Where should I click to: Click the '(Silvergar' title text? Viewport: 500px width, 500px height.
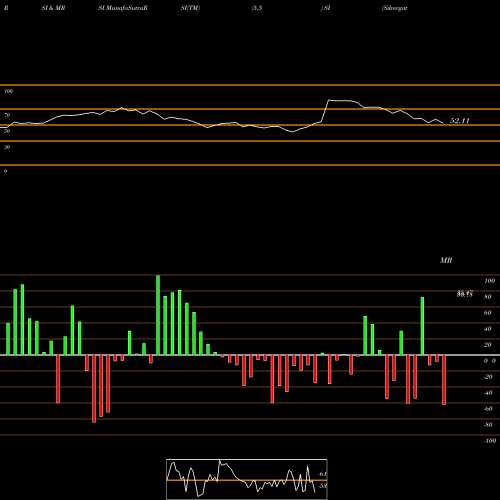point(395,8)
